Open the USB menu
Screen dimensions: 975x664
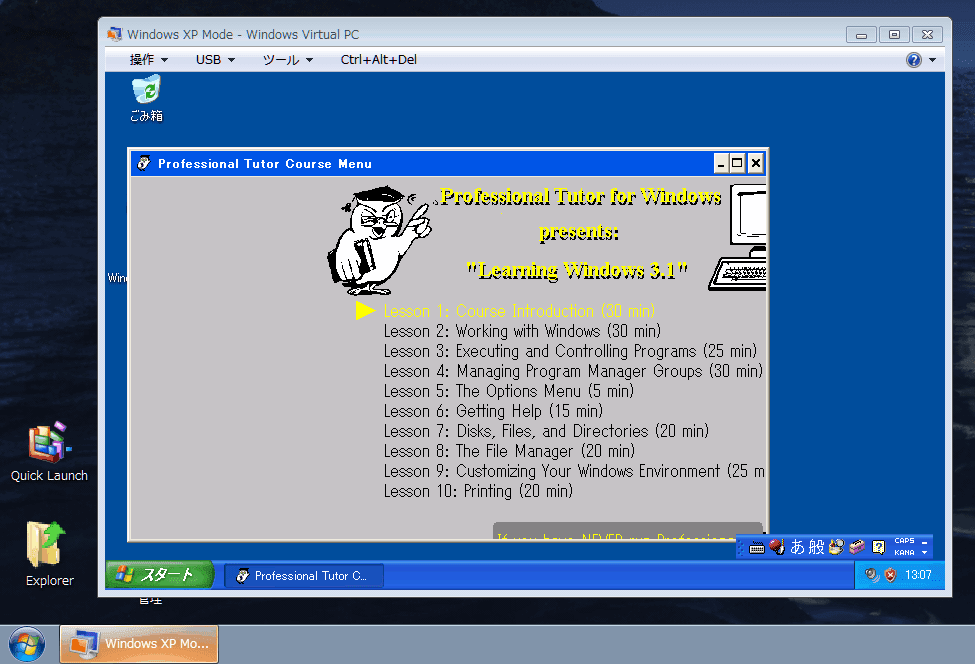(215, 60)
